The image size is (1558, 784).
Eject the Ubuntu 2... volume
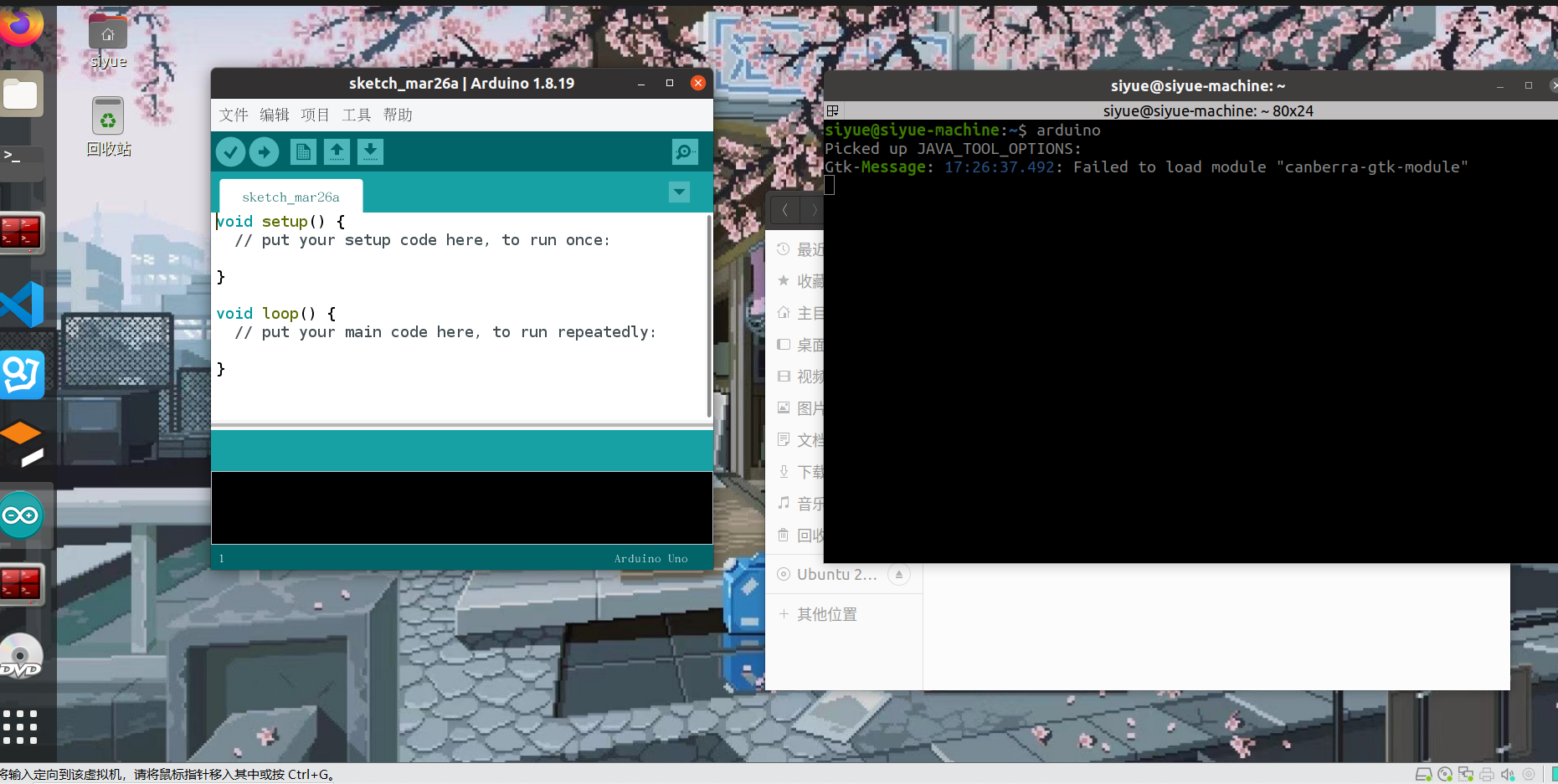pos(899,575)
